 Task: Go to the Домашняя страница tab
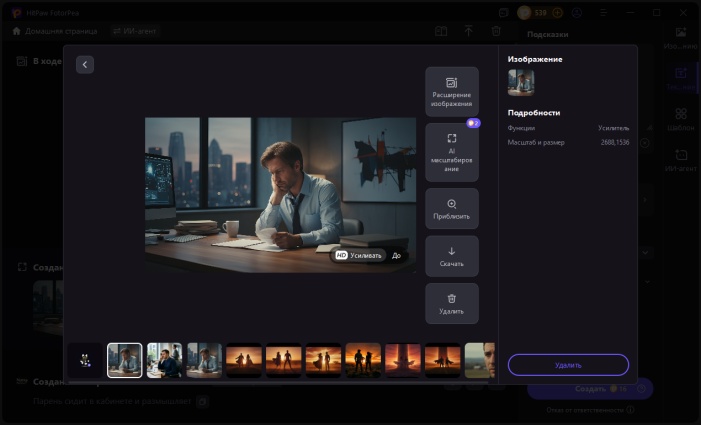point(56,31)
